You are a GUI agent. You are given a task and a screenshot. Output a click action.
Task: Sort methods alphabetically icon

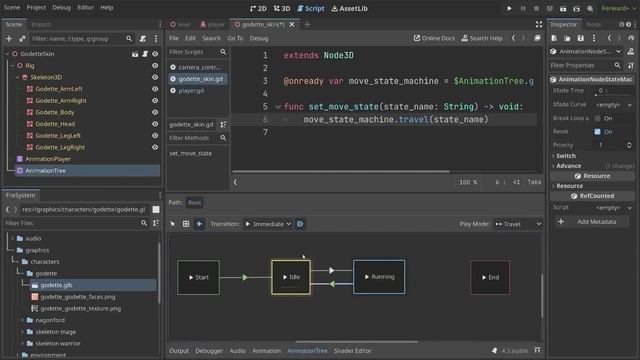(x=223, y=124)
